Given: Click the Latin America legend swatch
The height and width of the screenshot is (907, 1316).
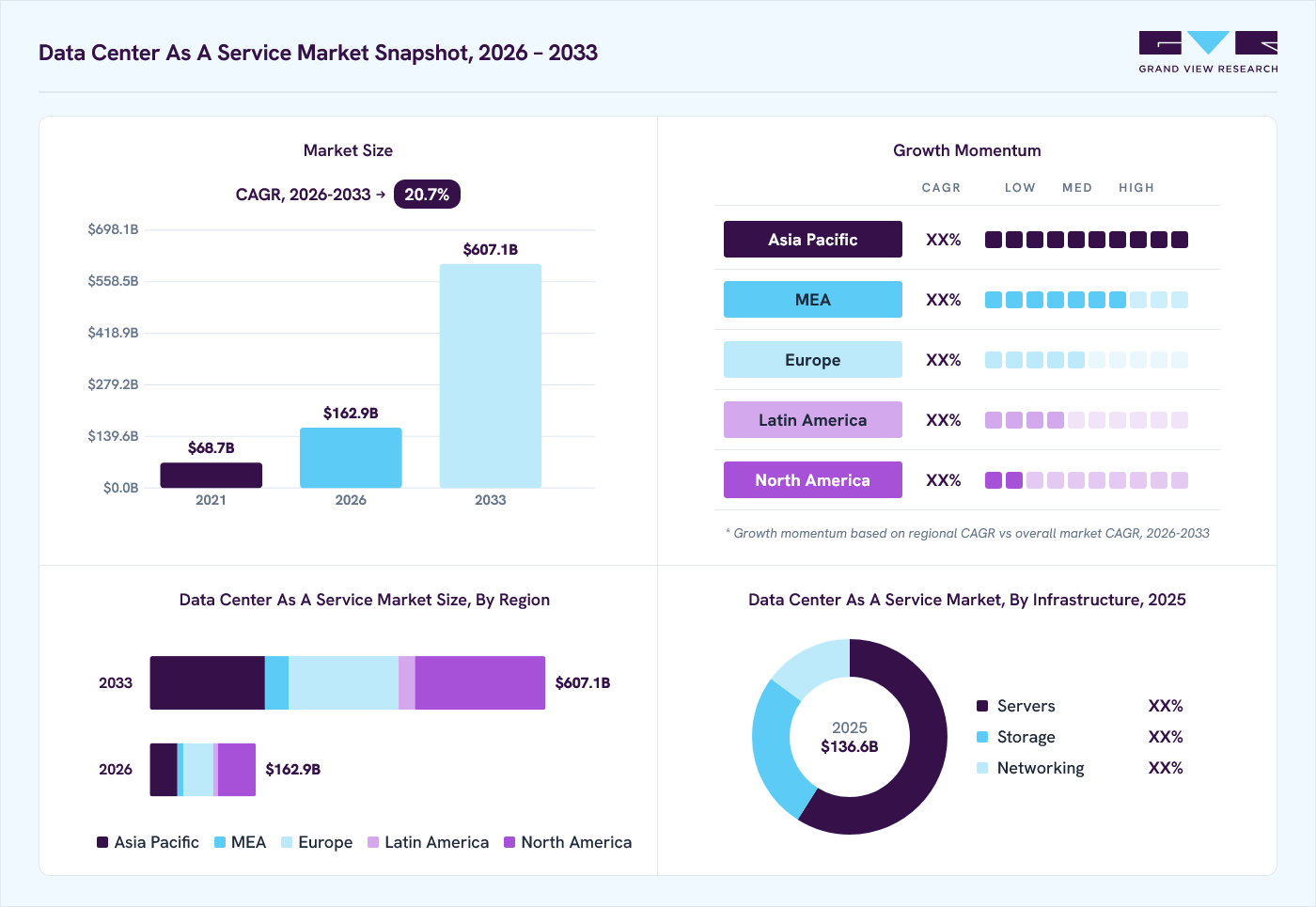Looking at the screenshot, I should [x=373, y=842].
